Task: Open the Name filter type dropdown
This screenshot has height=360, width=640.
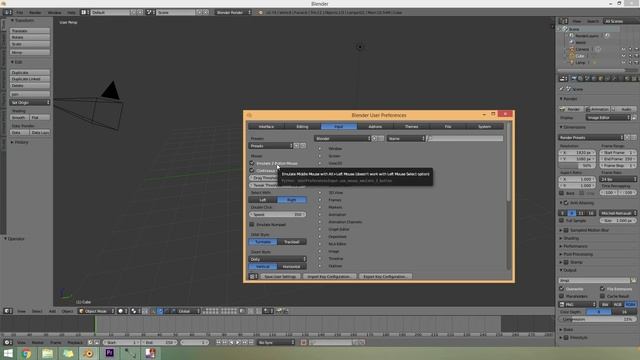Action: [406, 138]
